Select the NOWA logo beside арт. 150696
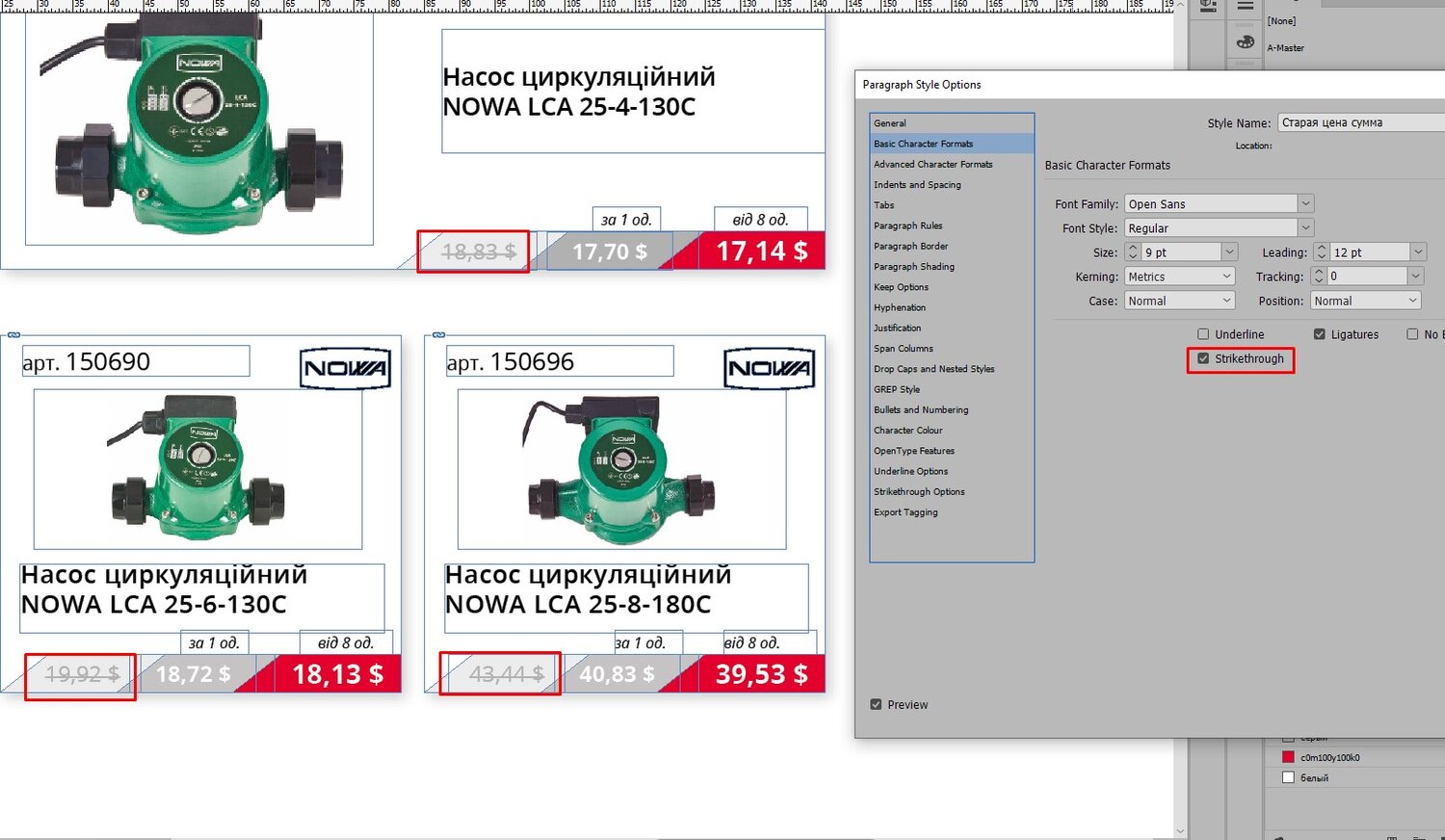 769,368
